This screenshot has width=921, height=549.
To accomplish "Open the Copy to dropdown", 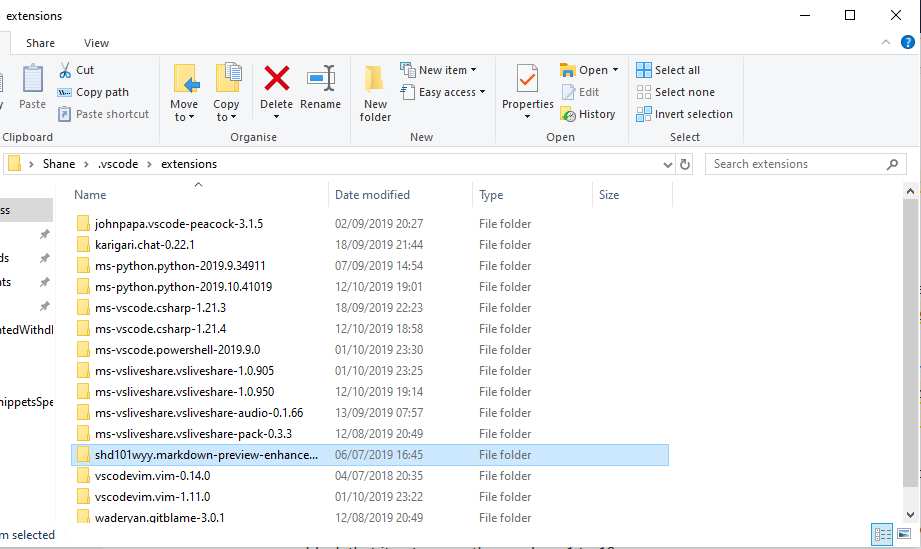I will [226, 110].
